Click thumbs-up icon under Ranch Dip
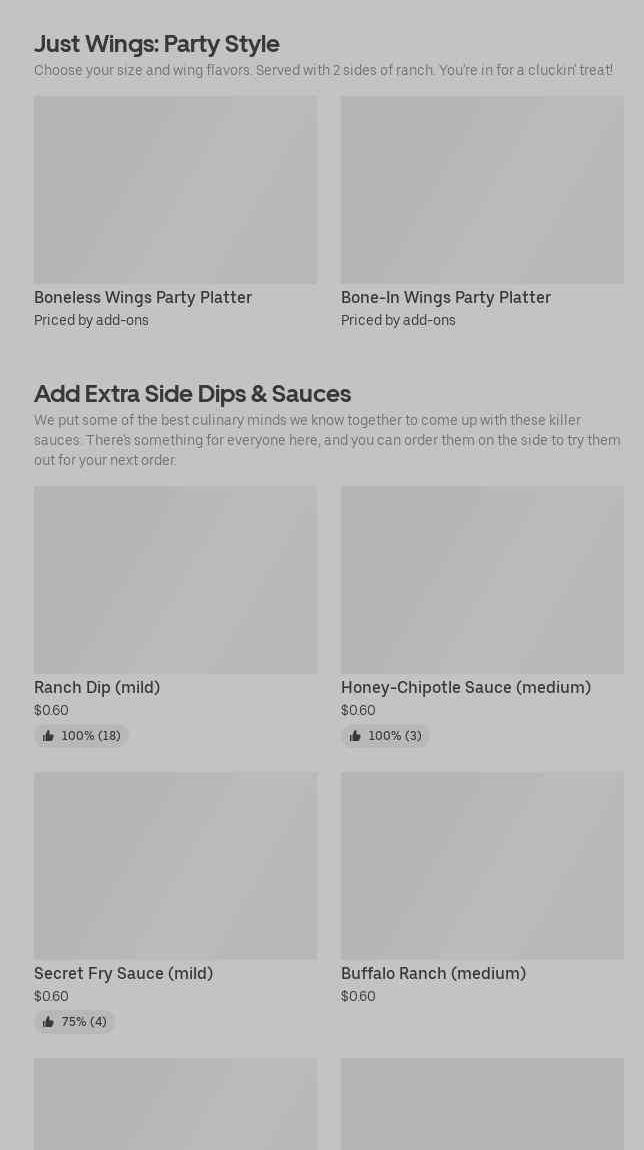 (48, 736)
